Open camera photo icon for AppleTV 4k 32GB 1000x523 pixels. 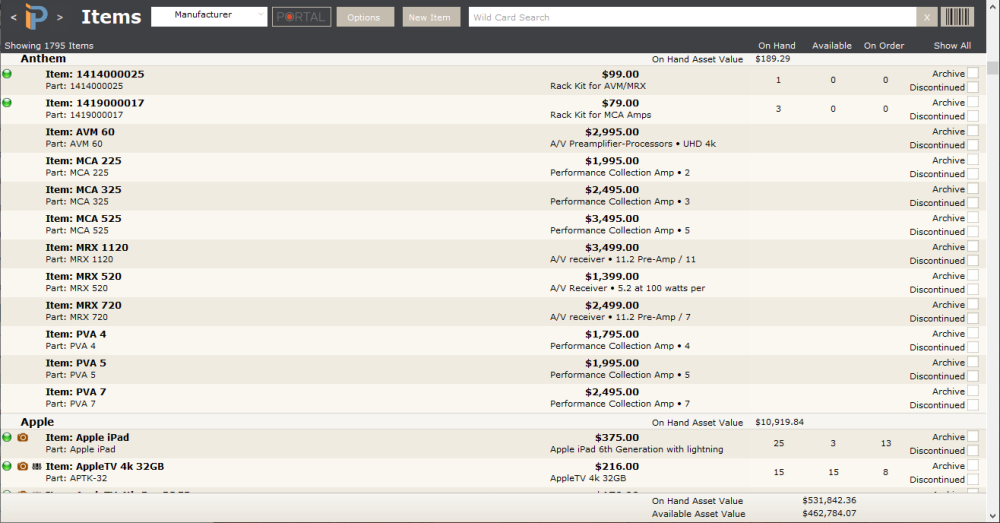tap(23, 466)
